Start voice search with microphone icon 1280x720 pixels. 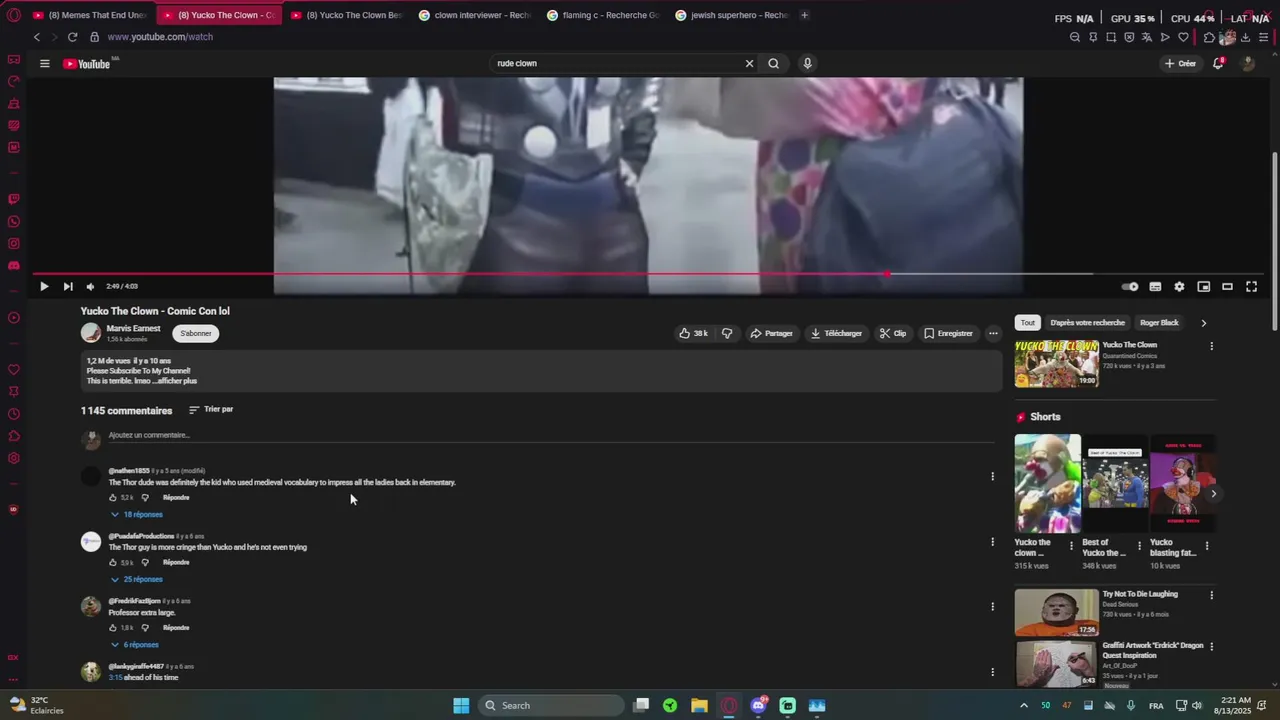point(807,63)
